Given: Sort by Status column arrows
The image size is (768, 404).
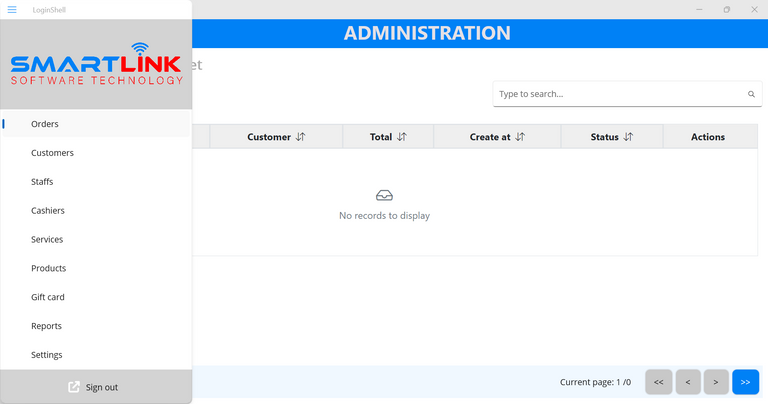Looking at the screenshot, I should coord(628,137).
